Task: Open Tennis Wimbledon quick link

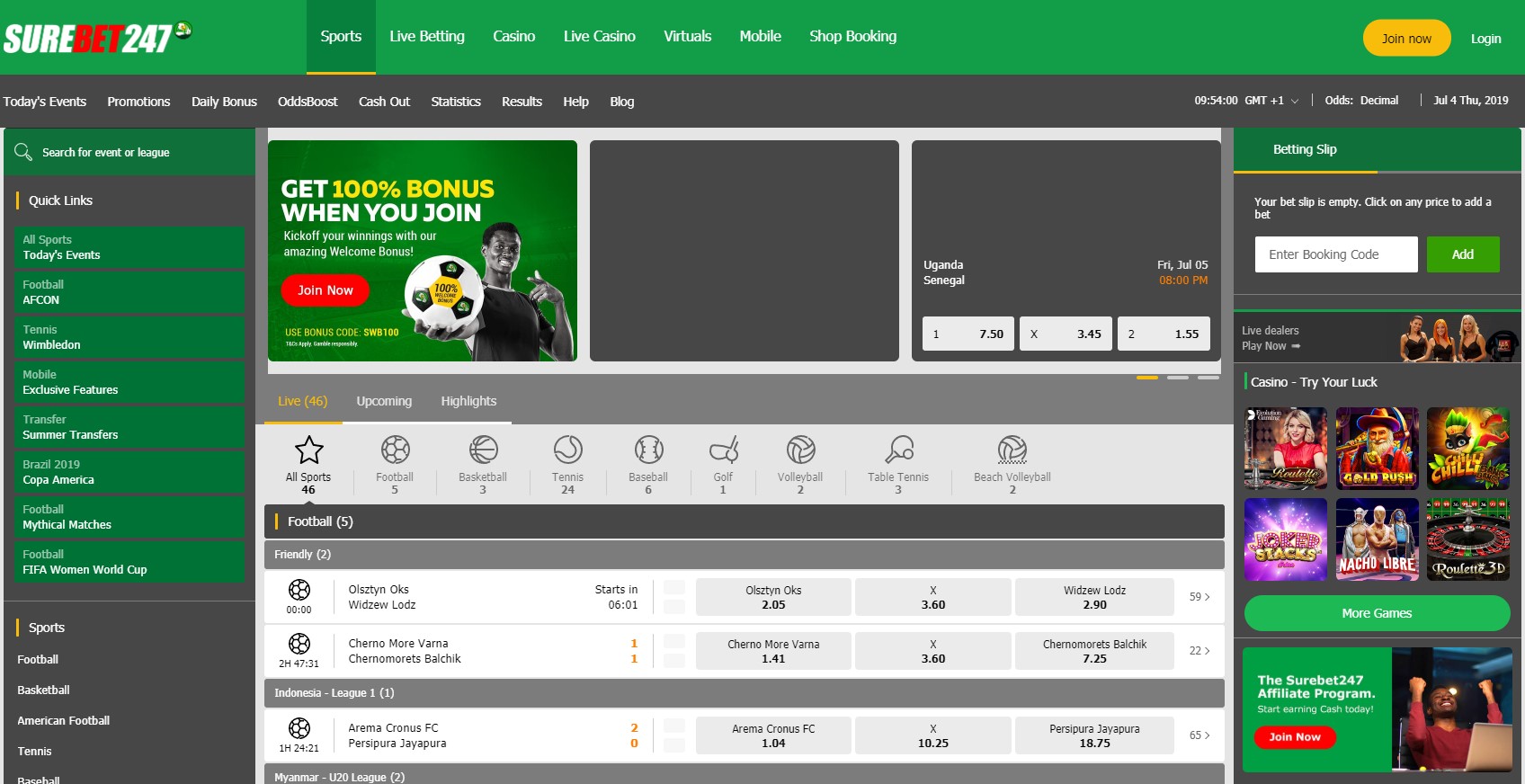Action: point(129,337)
